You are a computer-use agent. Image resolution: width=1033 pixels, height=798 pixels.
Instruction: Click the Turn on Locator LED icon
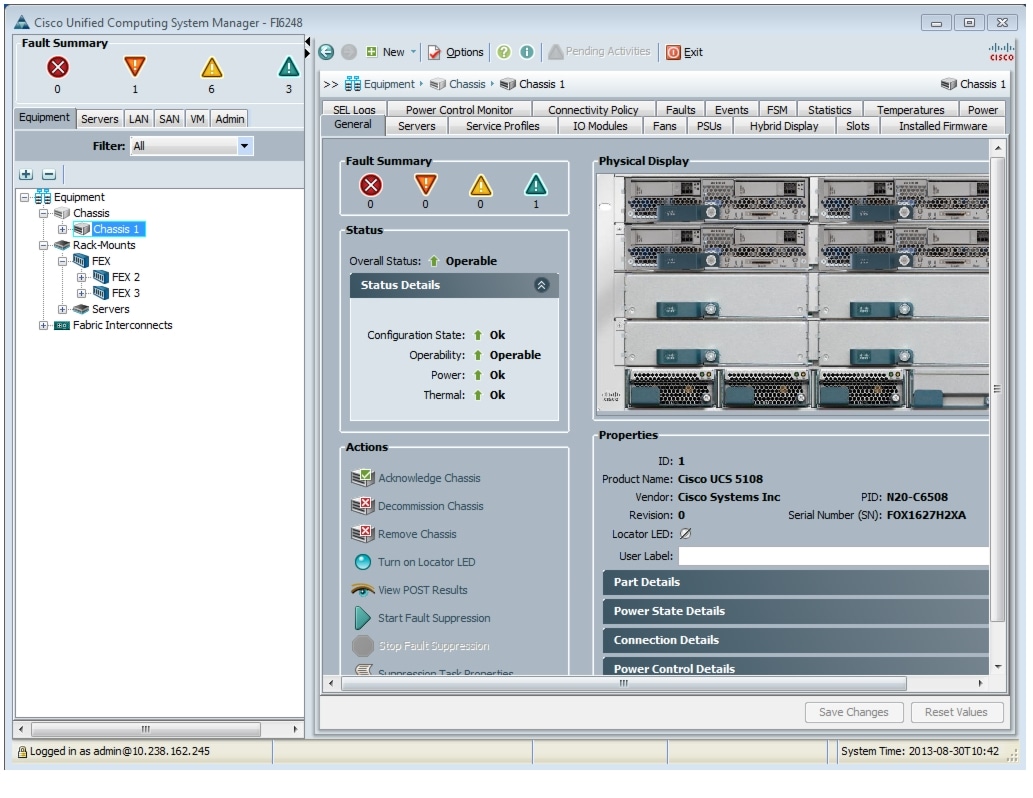[362, 562]
